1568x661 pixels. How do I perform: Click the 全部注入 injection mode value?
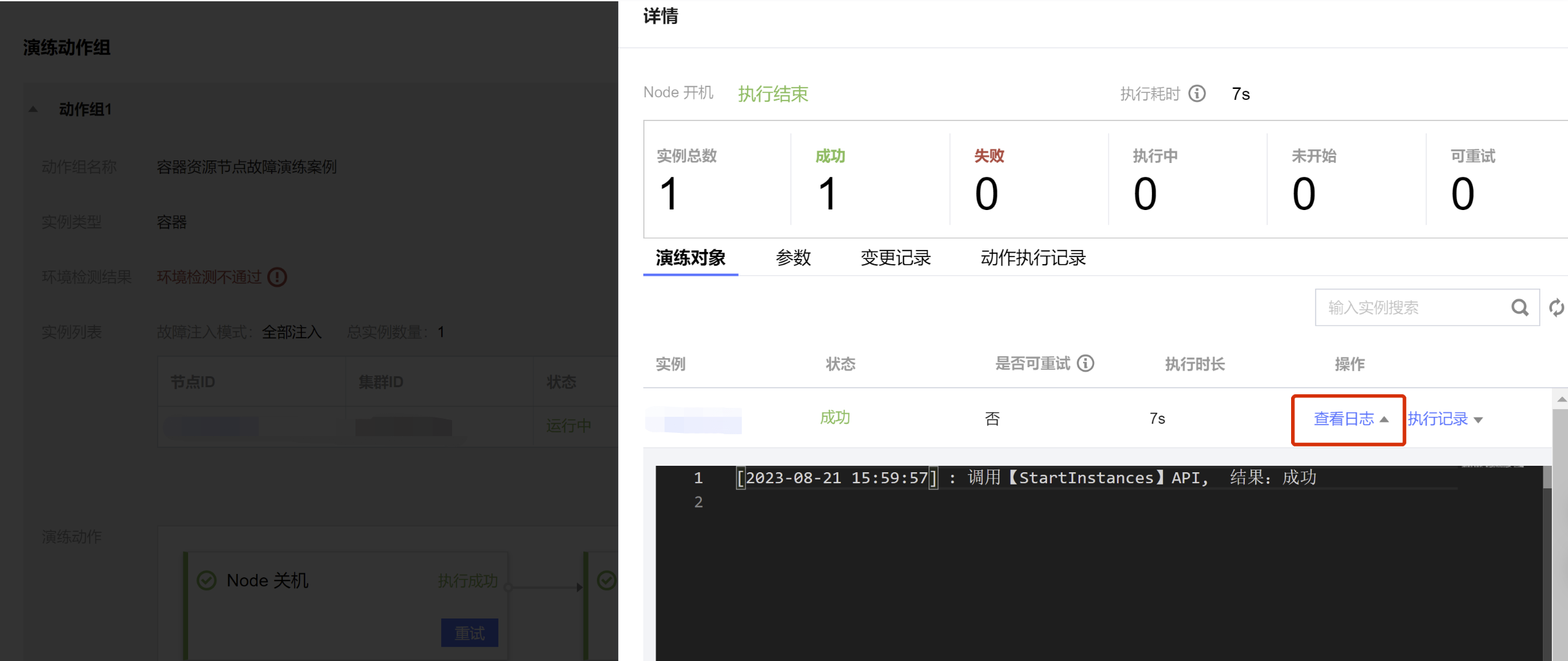292,332
